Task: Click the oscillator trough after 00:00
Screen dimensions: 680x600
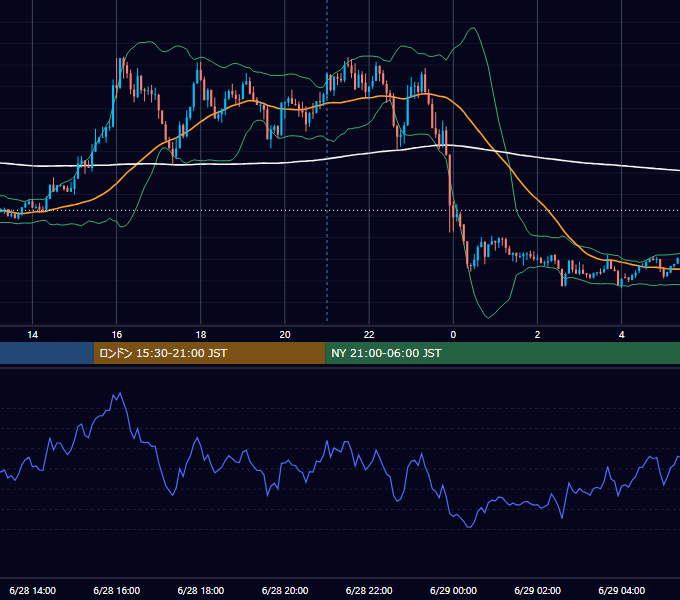Action: (x=469, y=527)
